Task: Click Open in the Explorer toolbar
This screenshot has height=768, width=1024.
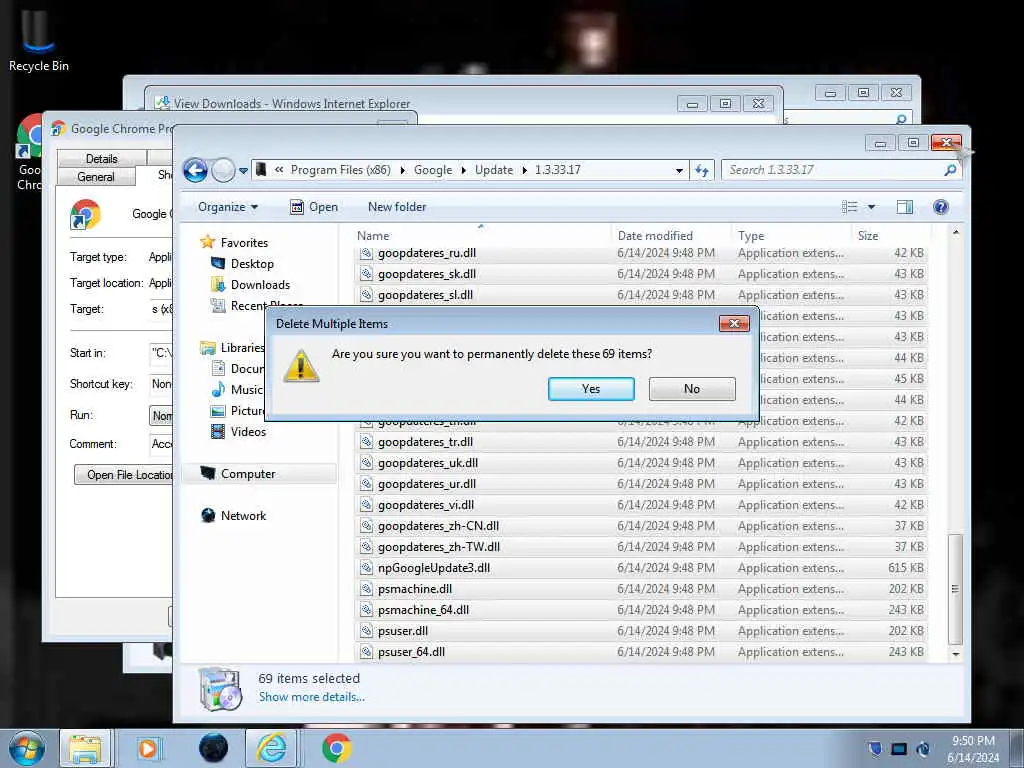Action: (314, 207)
